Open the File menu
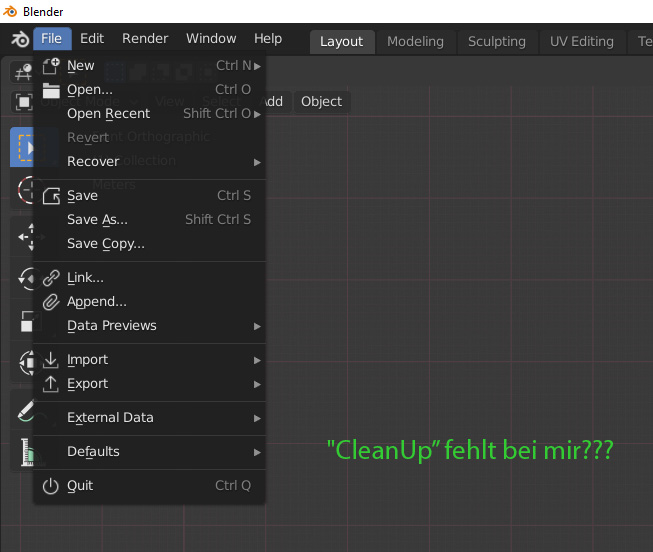 point(52,39)
